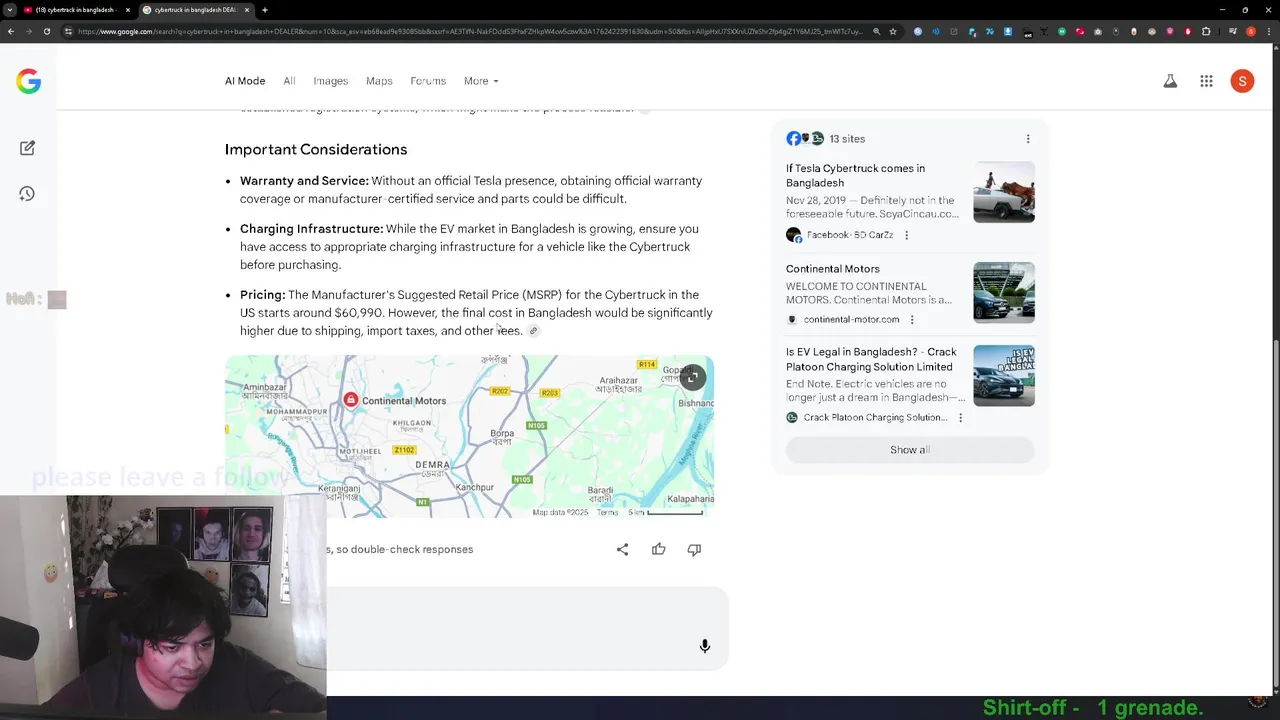Open more options for Crack Platoon result
The width and height of the screenshot is (1280, 720).
[960, 418]
